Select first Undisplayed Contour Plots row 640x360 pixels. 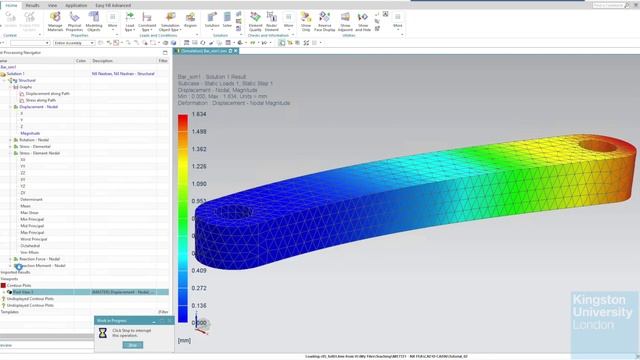point(30,299)
